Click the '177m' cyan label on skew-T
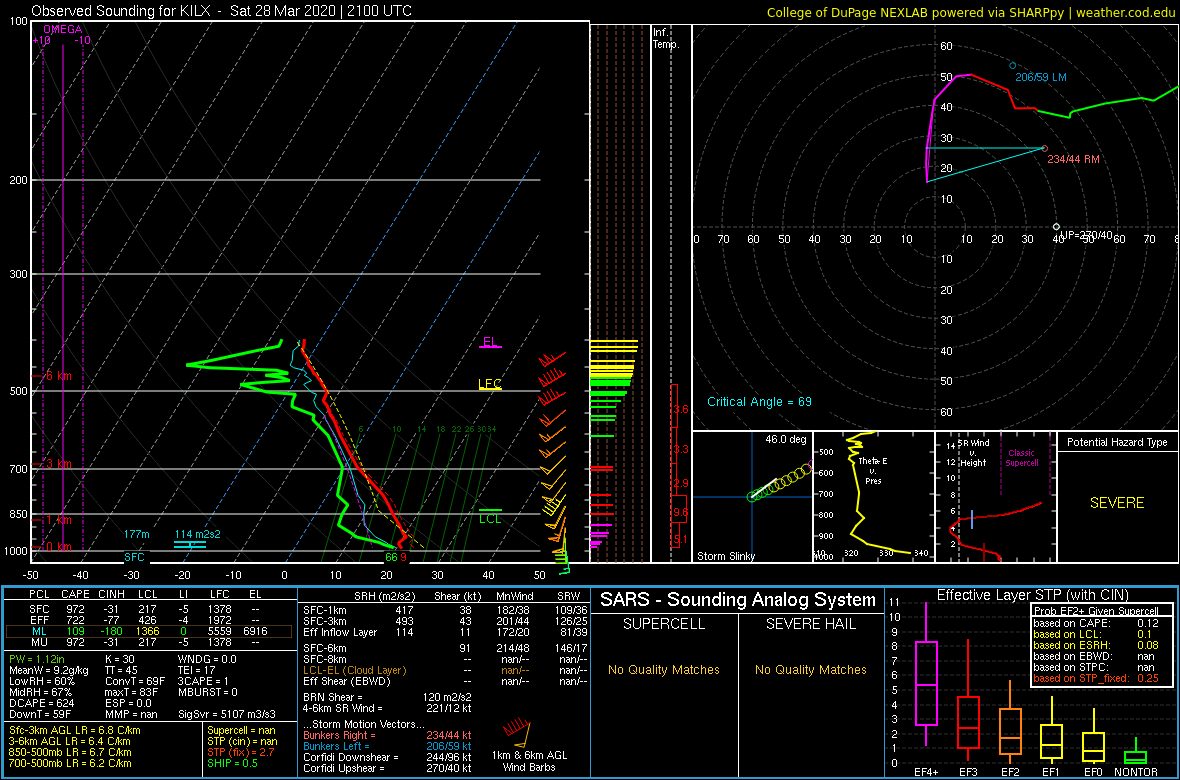This screenshot has width=1180, height=780. 137,534
